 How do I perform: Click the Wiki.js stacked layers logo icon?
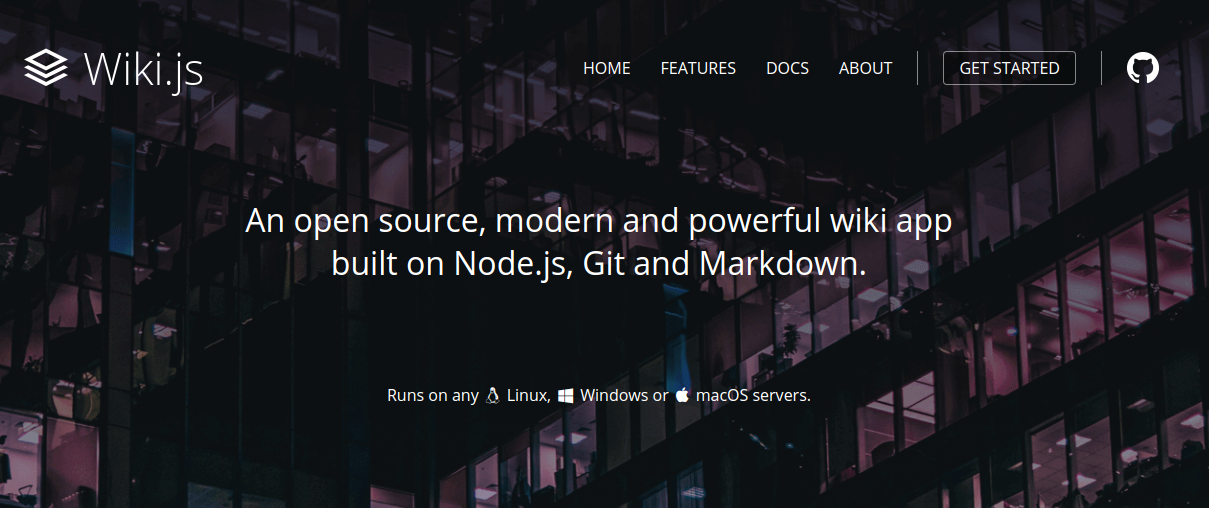pos(45,69)
